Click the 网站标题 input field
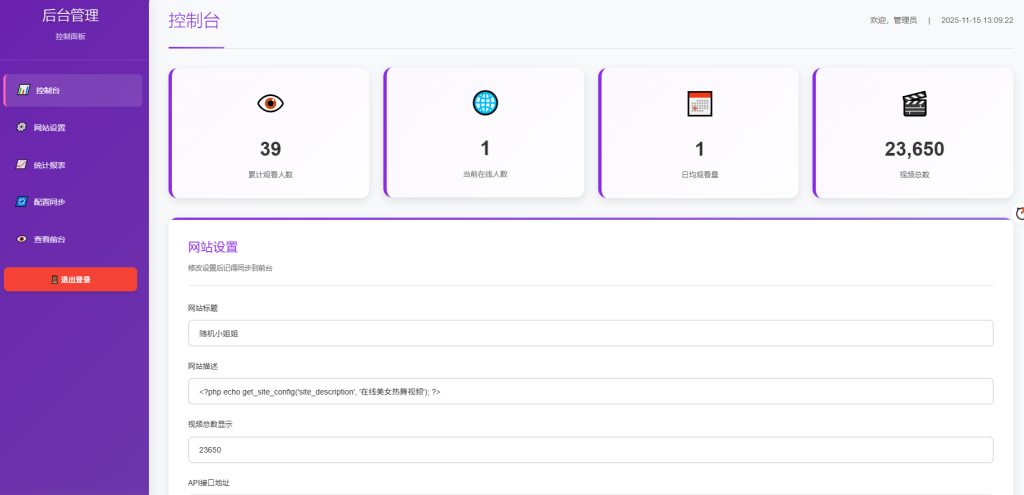1024x495 pixels. click(590, 333)
